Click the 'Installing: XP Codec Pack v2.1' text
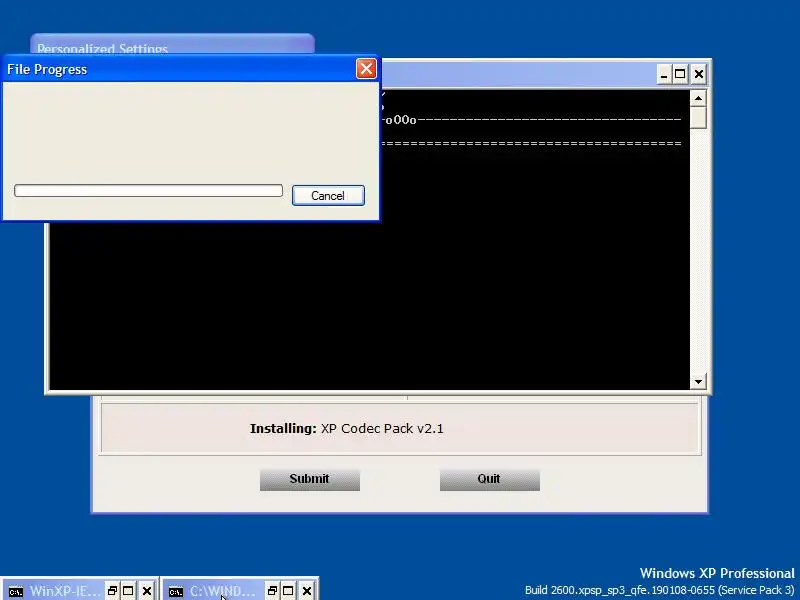 pyautogui.click(x=346, y=429)
